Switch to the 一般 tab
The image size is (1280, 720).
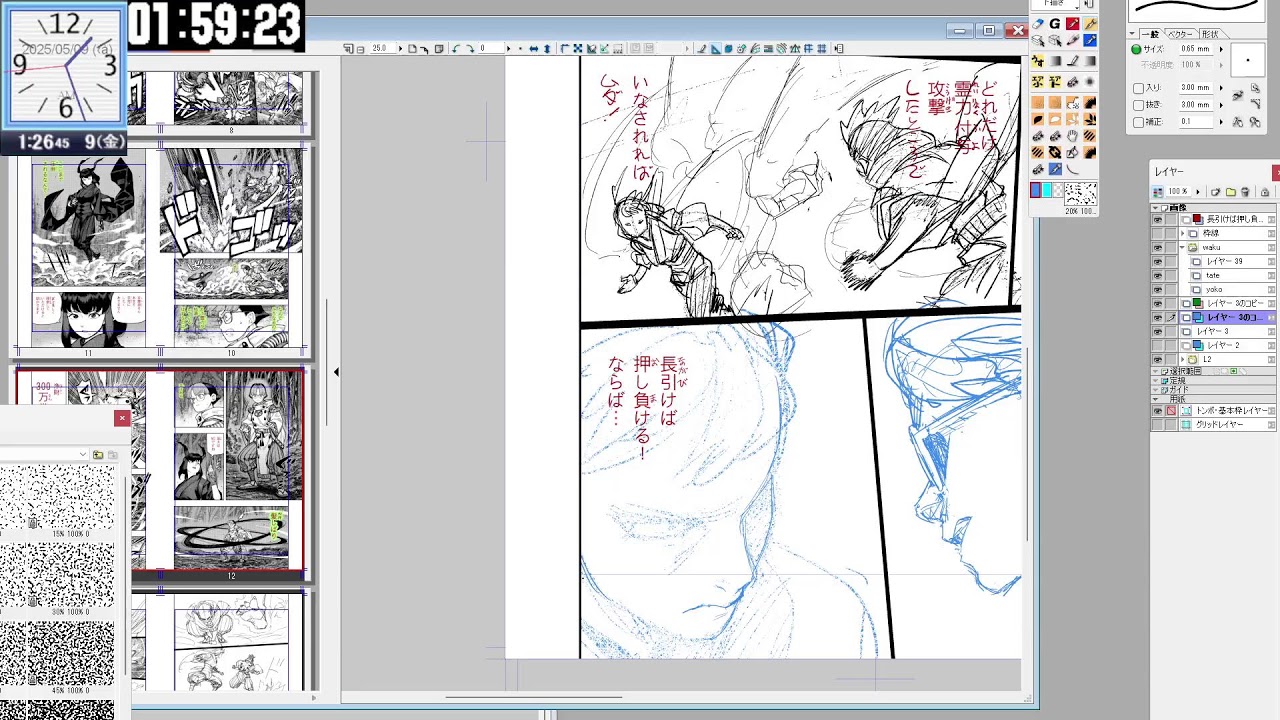click(1150, 34)
